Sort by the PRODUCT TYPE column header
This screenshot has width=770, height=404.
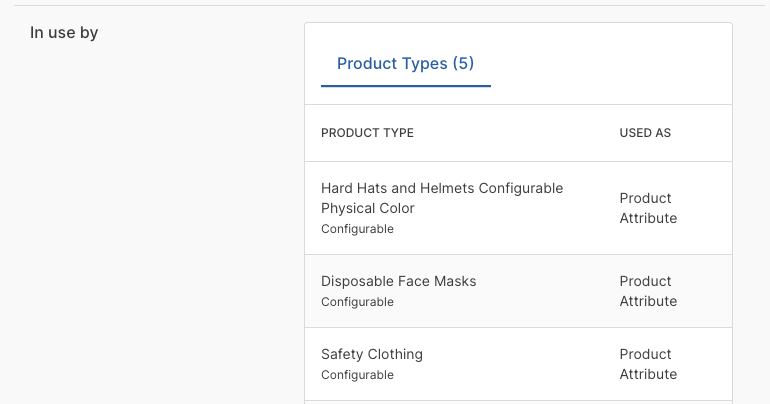pyautogui.click(x=367, y=133)
